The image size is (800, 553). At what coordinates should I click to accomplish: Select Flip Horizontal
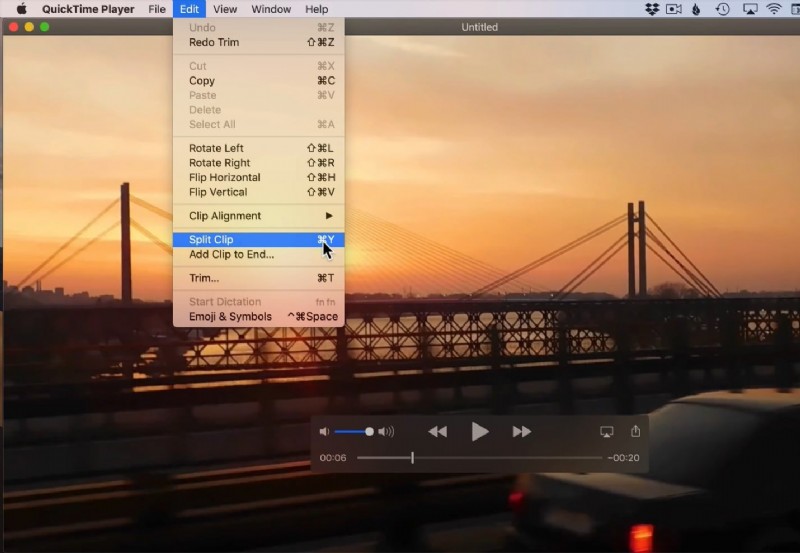click(x=259, y=178)
